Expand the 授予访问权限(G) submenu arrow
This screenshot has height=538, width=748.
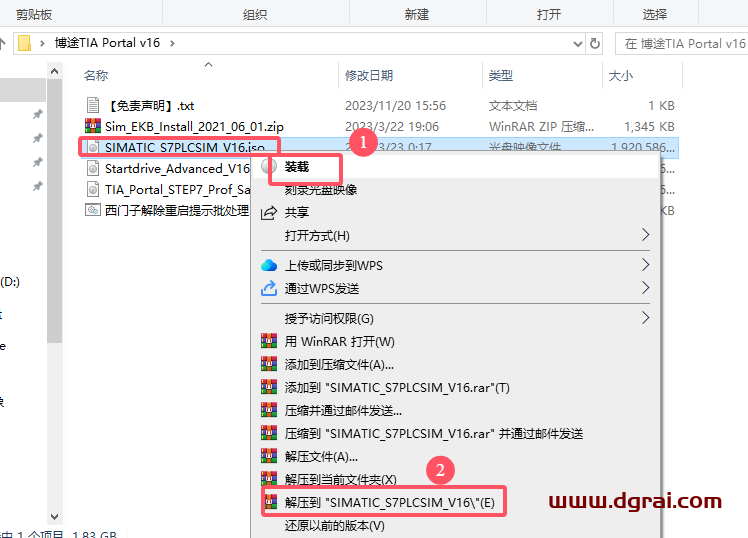(x=645, y=318)
